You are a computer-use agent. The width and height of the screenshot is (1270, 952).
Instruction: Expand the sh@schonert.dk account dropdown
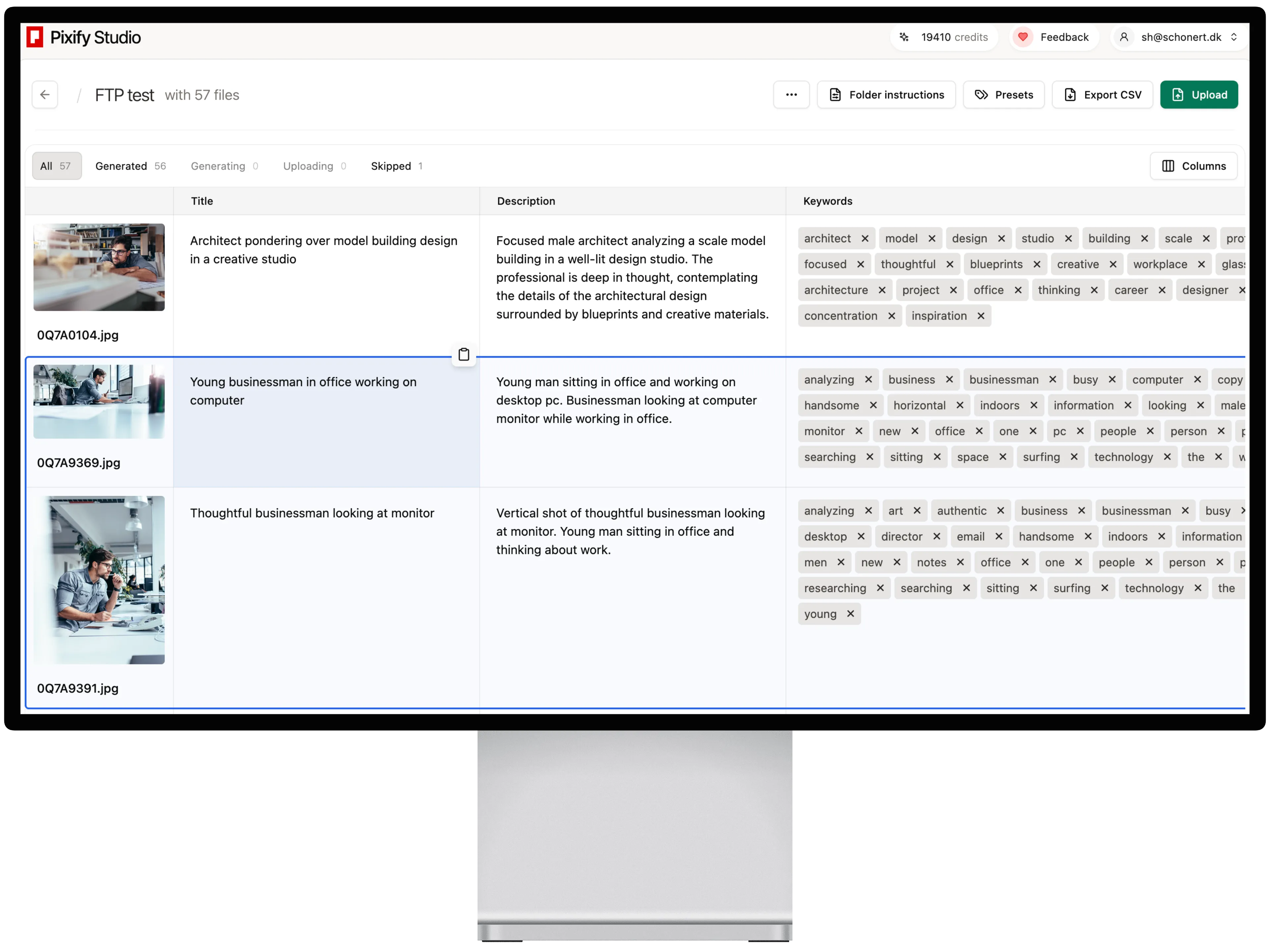click(x=1180, y=37)
